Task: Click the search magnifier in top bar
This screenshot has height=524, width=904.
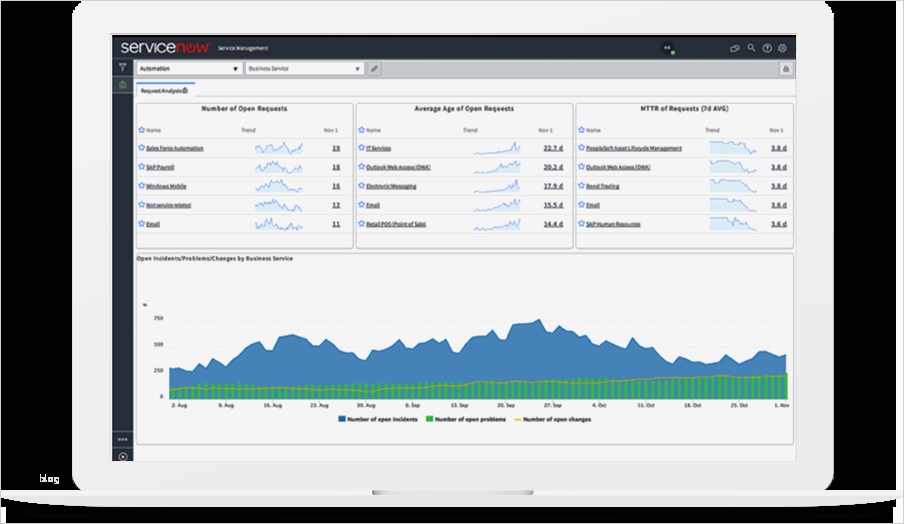Action: [x=751, y=47]
